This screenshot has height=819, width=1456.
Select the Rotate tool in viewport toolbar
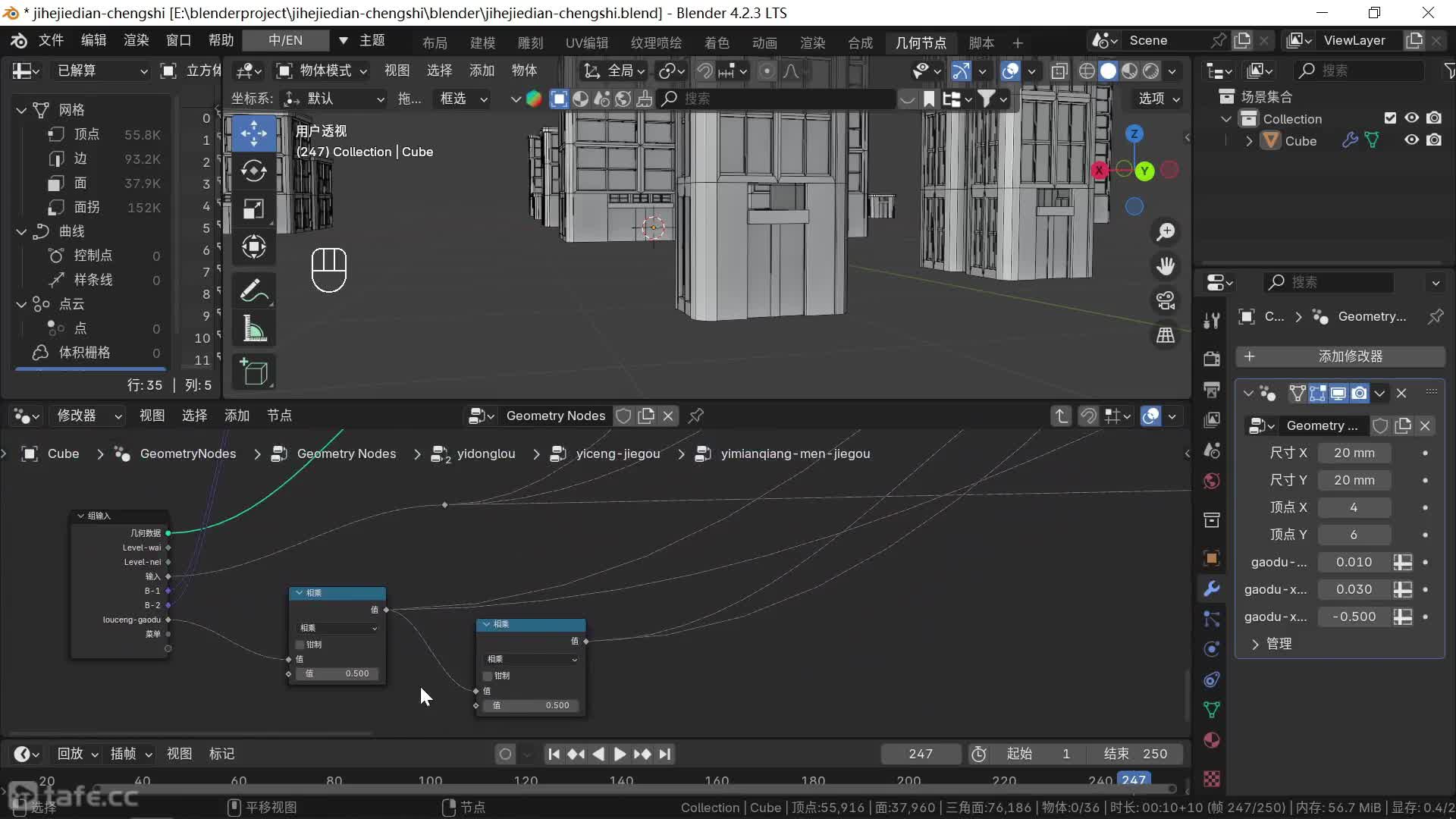pyautogui.click(x=253, y=171)
